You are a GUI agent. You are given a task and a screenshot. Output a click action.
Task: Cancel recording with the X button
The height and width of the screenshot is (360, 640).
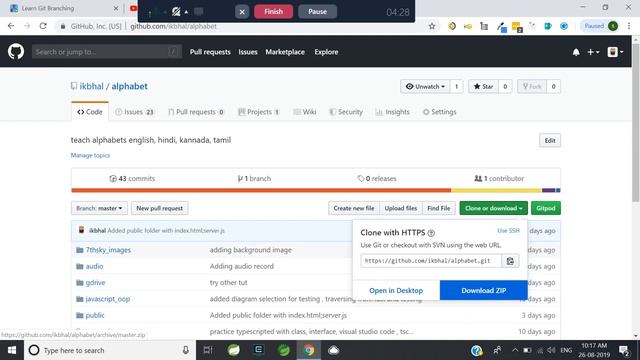pyautogui.click(x=242, y=12)
